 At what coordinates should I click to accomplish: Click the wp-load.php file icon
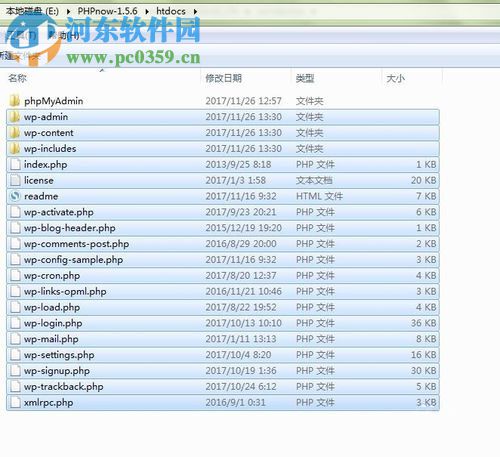coord(15,307)
